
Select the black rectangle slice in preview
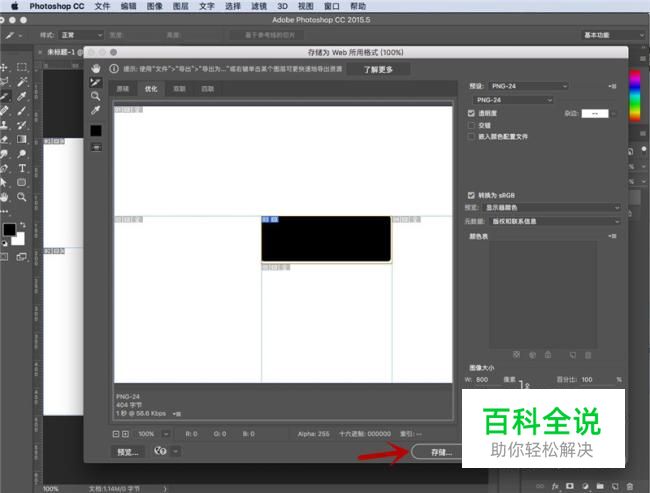click(x=326, y=239)
